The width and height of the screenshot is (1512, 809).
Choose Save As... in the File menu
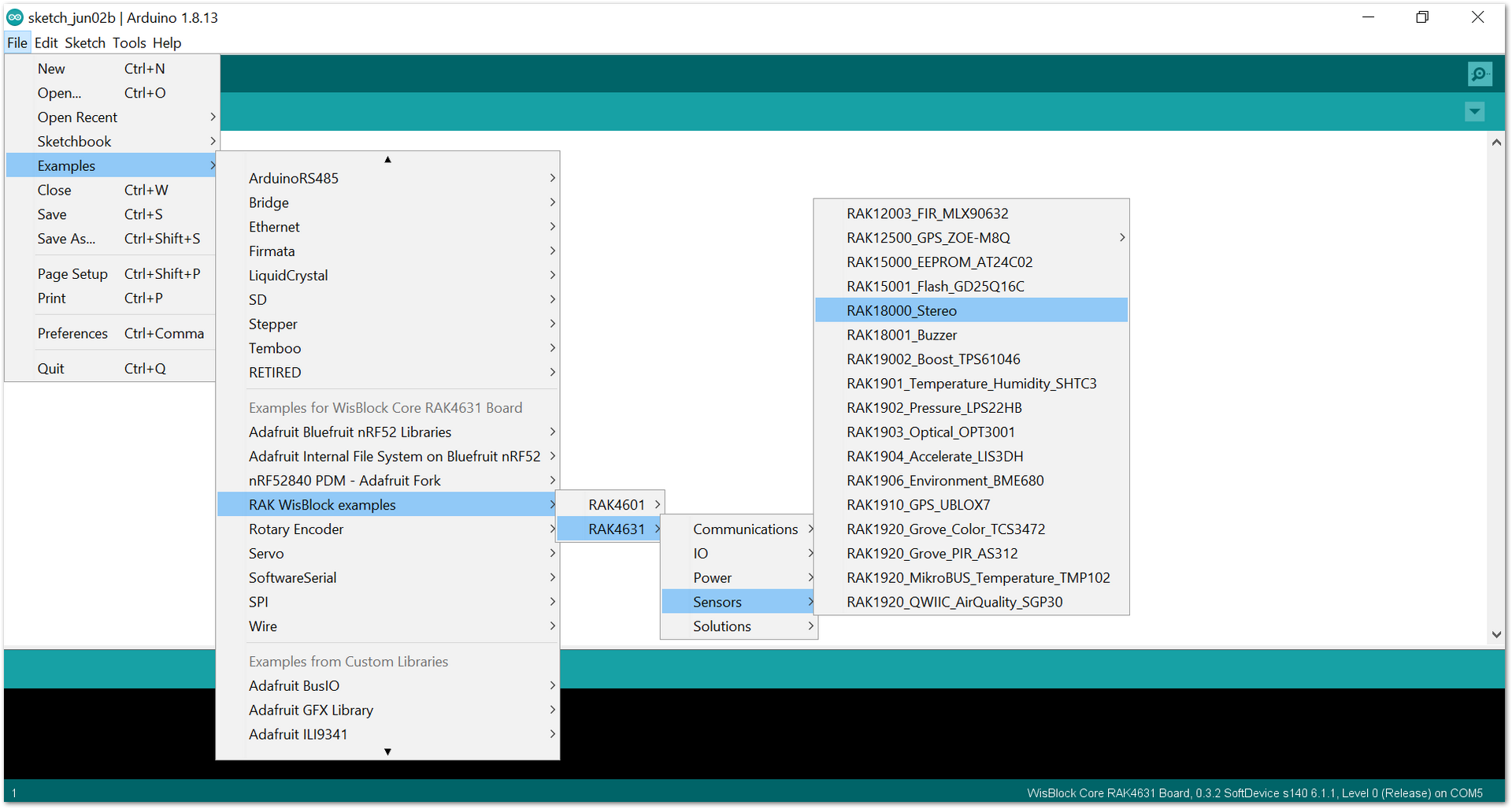[111, 239]
